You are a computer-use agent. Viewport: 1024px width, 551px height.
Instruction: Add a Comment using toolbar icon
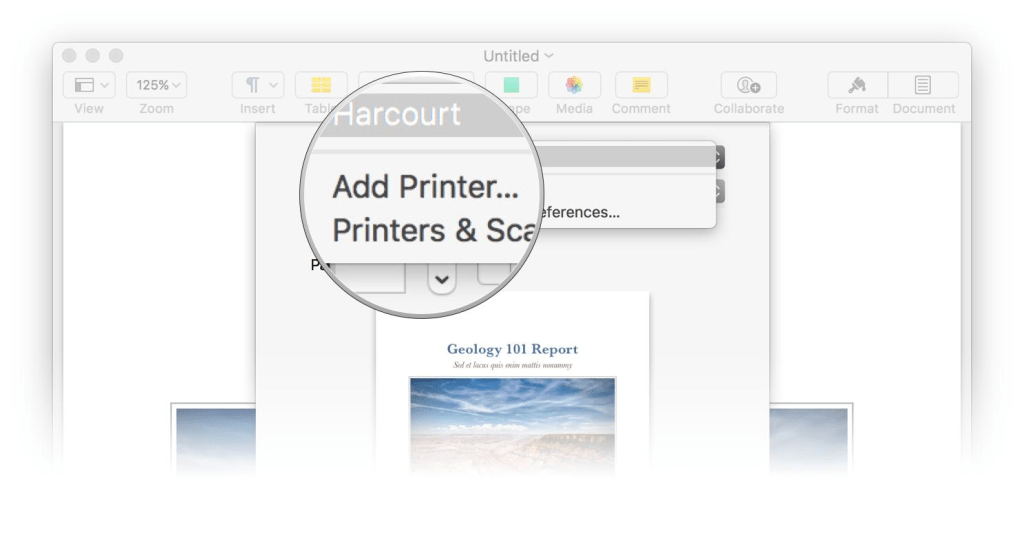click(641, 85)
